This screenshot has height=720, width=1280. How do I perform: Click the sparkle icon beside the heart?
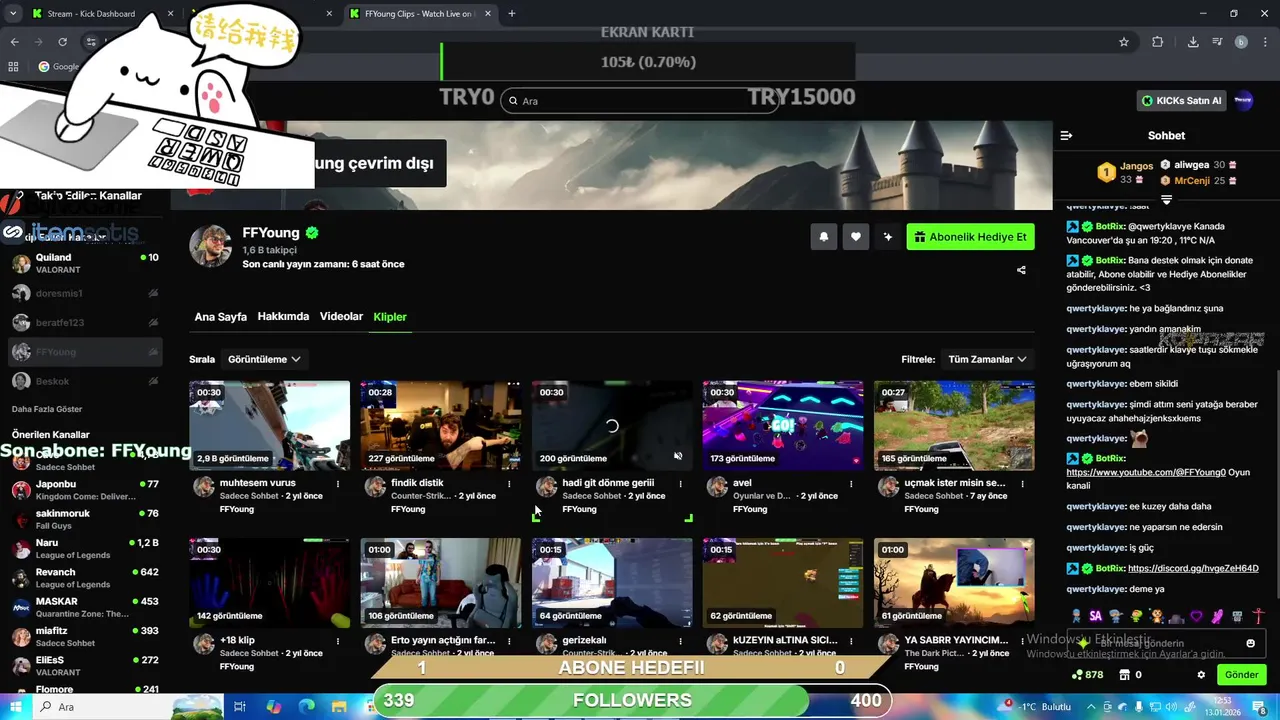click(x=887, y=237)
